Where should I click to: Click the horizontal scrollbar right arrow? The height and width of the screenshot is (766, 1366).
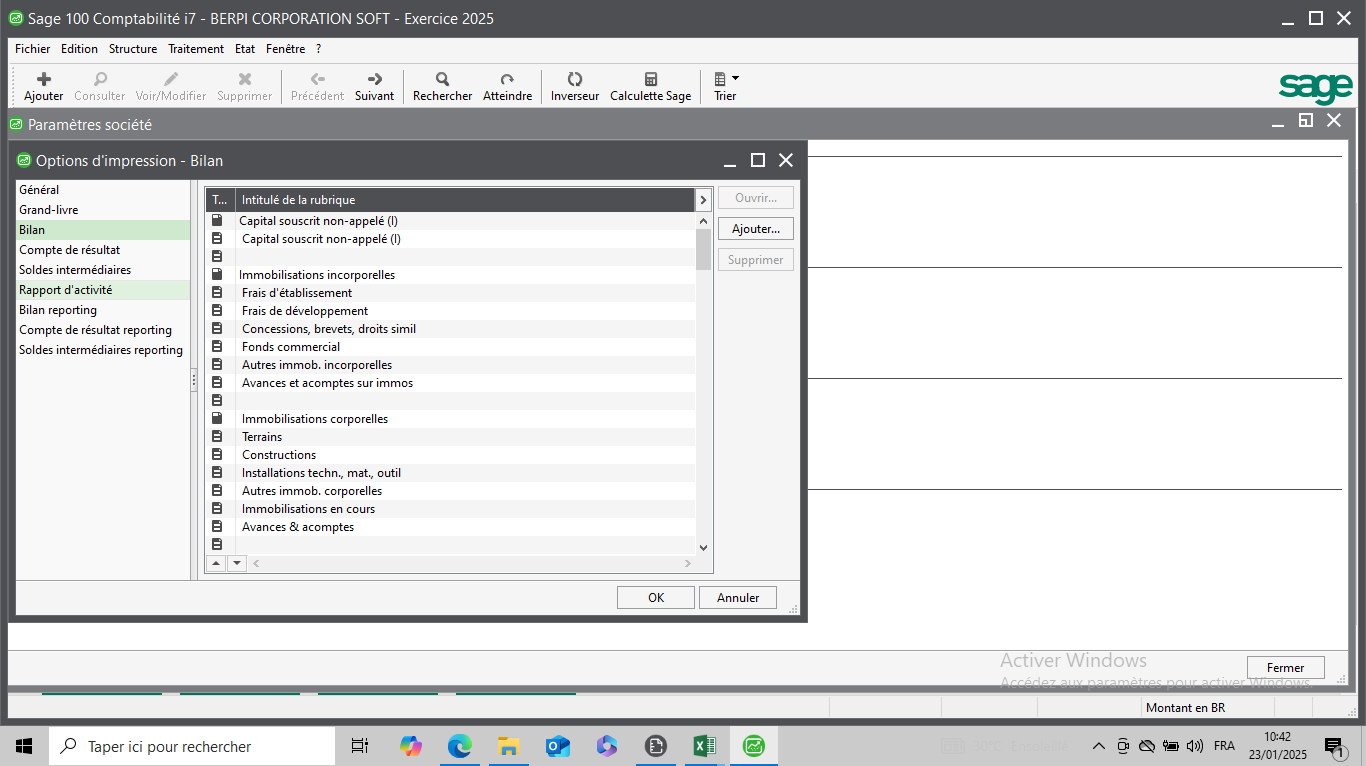(x=687, y=563)
